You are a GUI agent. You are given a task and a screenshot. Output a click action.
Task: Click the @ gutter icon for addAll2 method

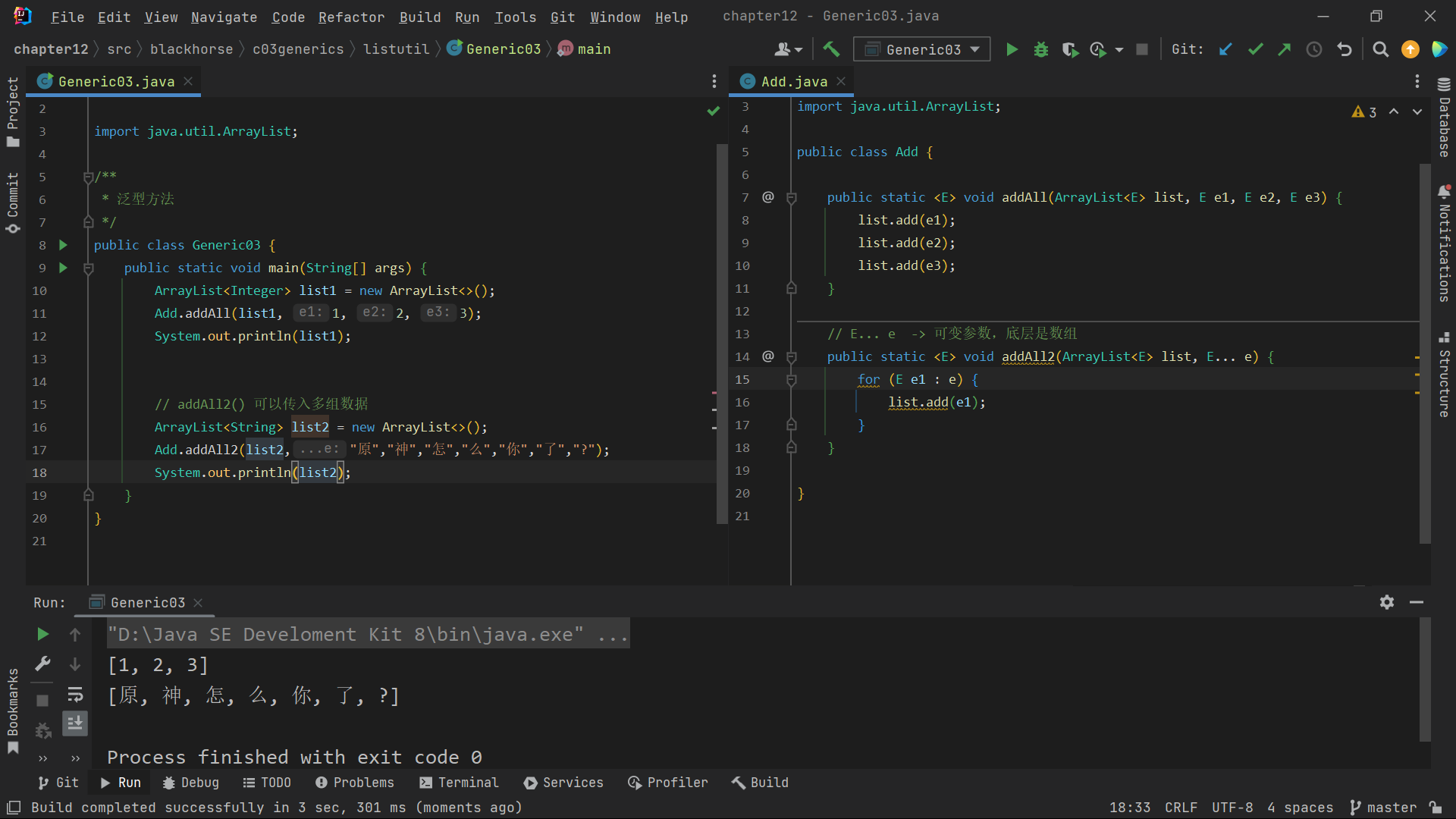tap(768, 356)
